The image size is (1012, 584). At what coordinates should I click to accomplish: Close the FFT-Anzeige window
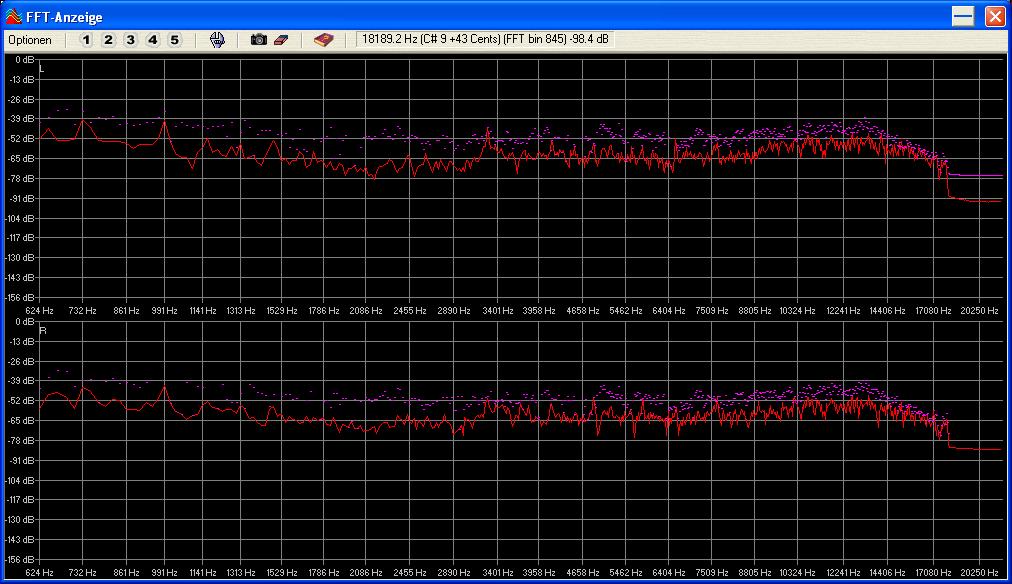point(995,16)
